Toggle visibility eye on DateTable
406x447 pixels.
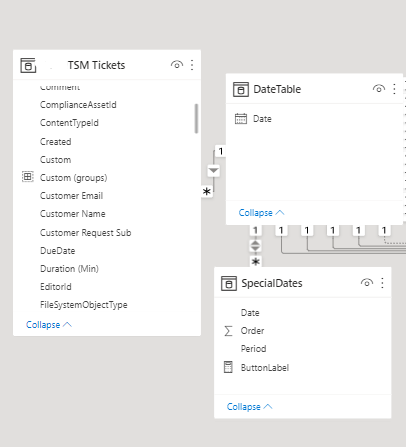[379, 89]
